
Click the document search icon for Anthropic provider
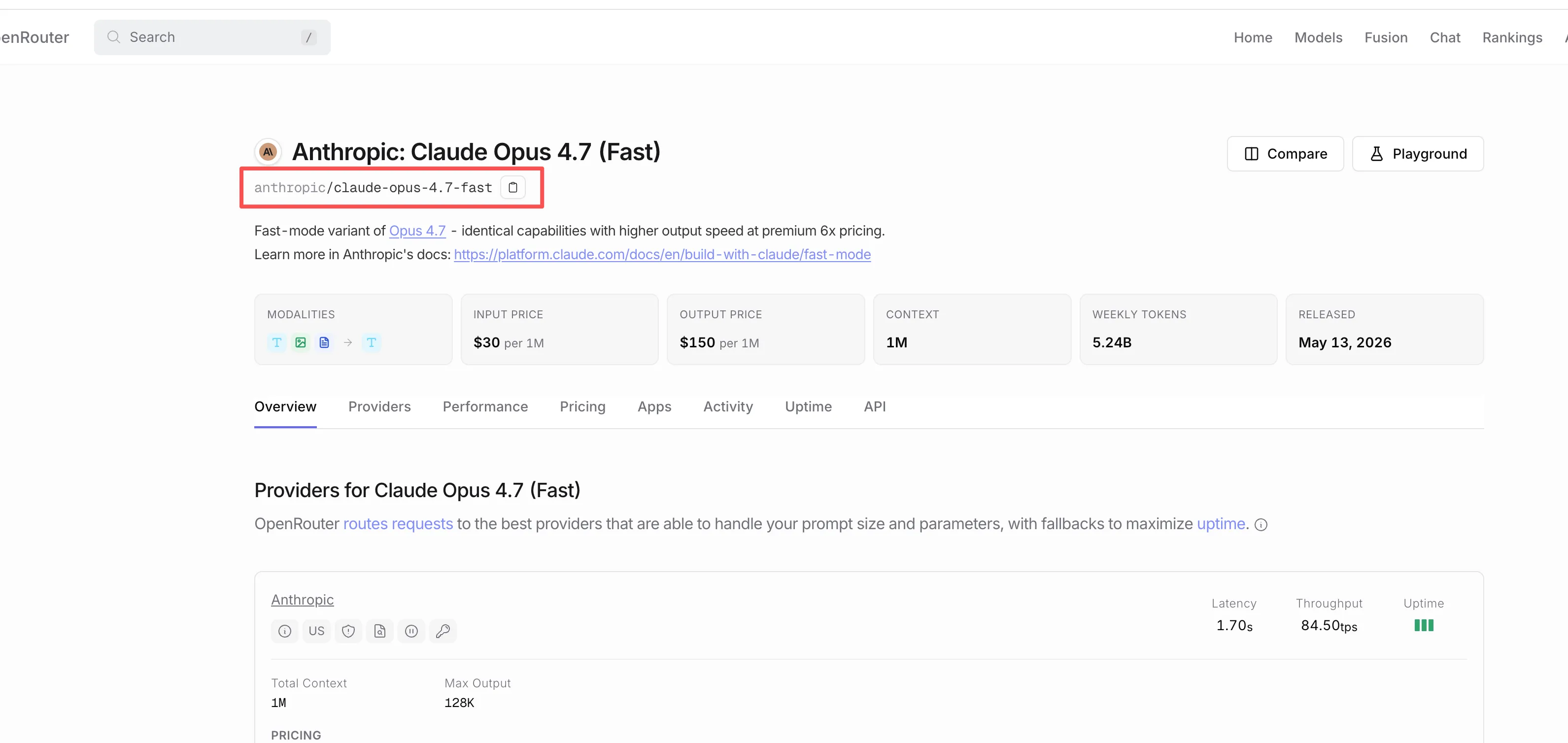point(380,631)
